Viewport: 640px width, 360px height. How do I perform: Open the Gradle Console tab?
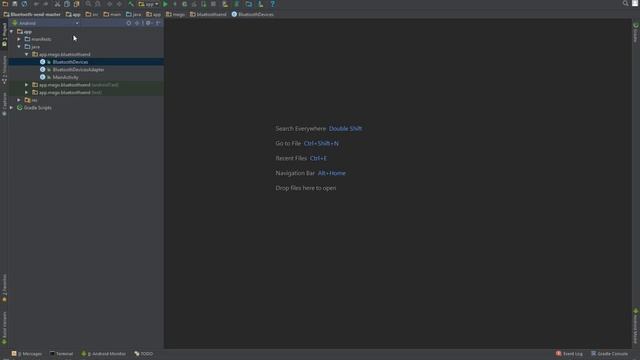609,354
